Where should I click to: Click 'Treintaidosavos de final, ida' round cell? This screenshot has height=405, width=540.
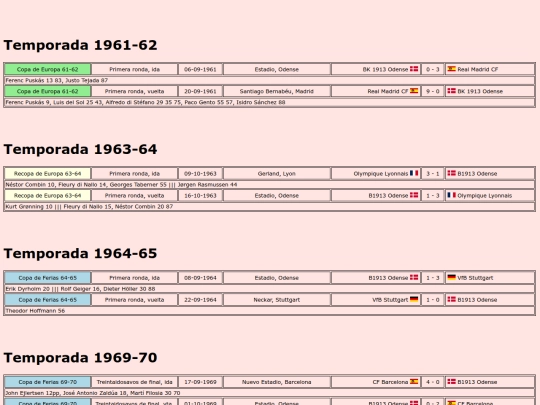[x=134, y=382]
